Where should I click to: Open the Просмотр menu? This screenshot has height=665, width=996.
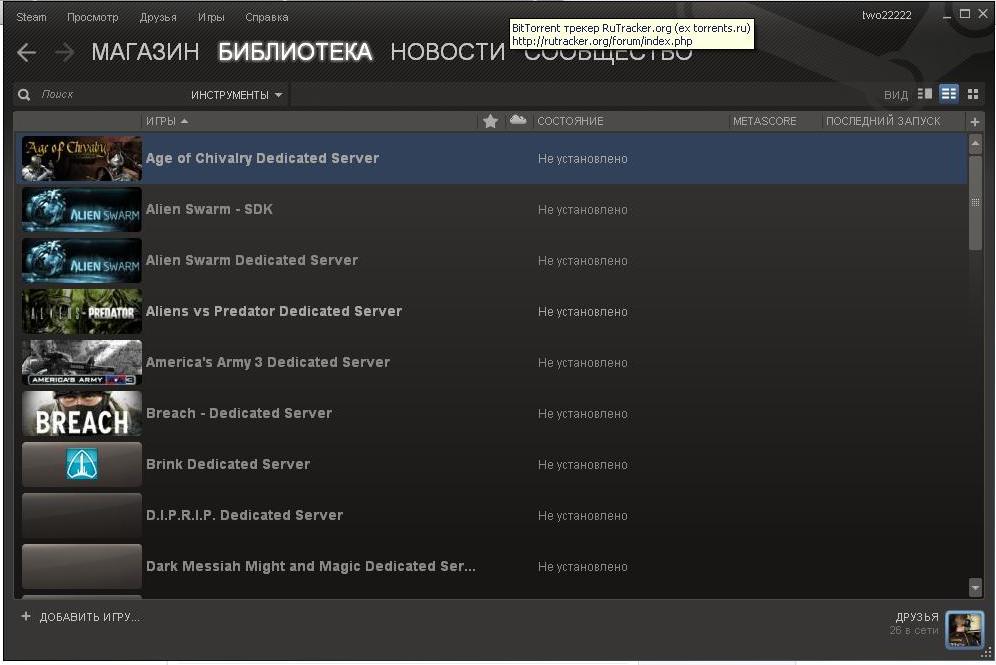pos(93,17)
